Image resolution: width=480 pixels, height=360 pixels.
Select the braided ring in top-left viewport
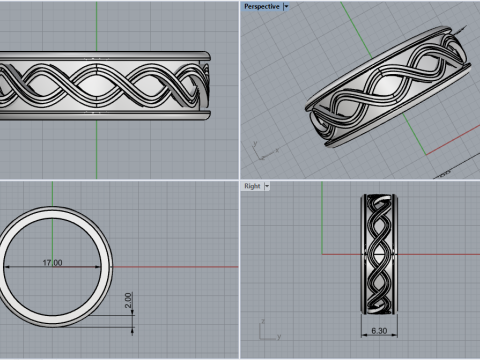[x=105, y=86]
